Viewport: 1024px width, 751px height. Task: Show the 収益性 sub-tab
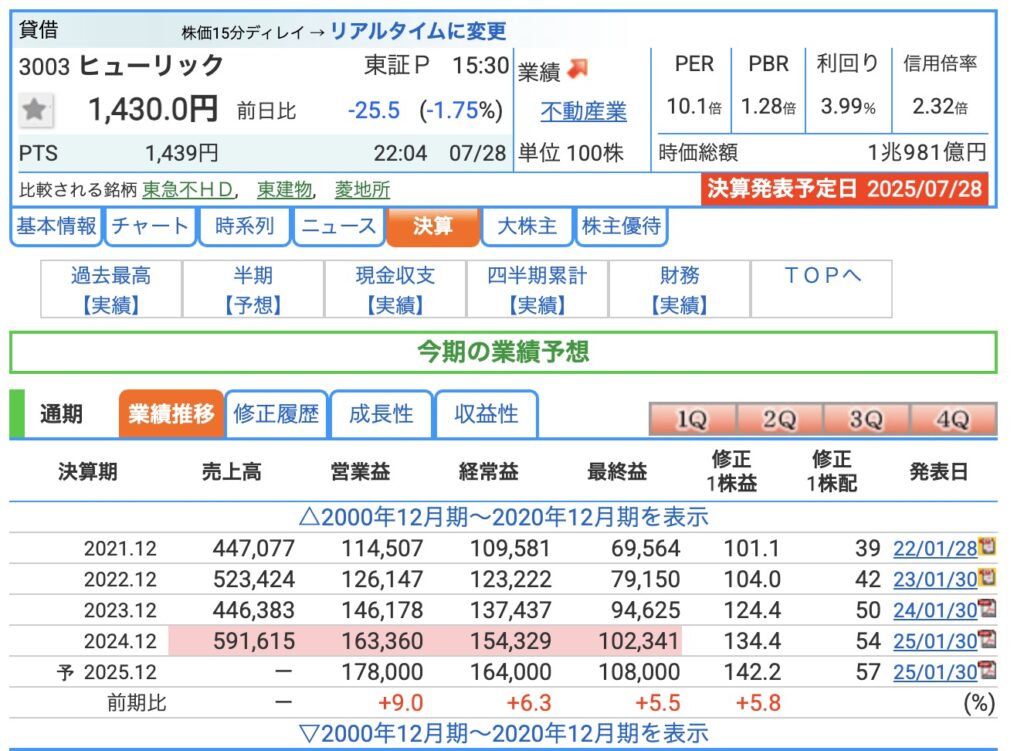486,414
